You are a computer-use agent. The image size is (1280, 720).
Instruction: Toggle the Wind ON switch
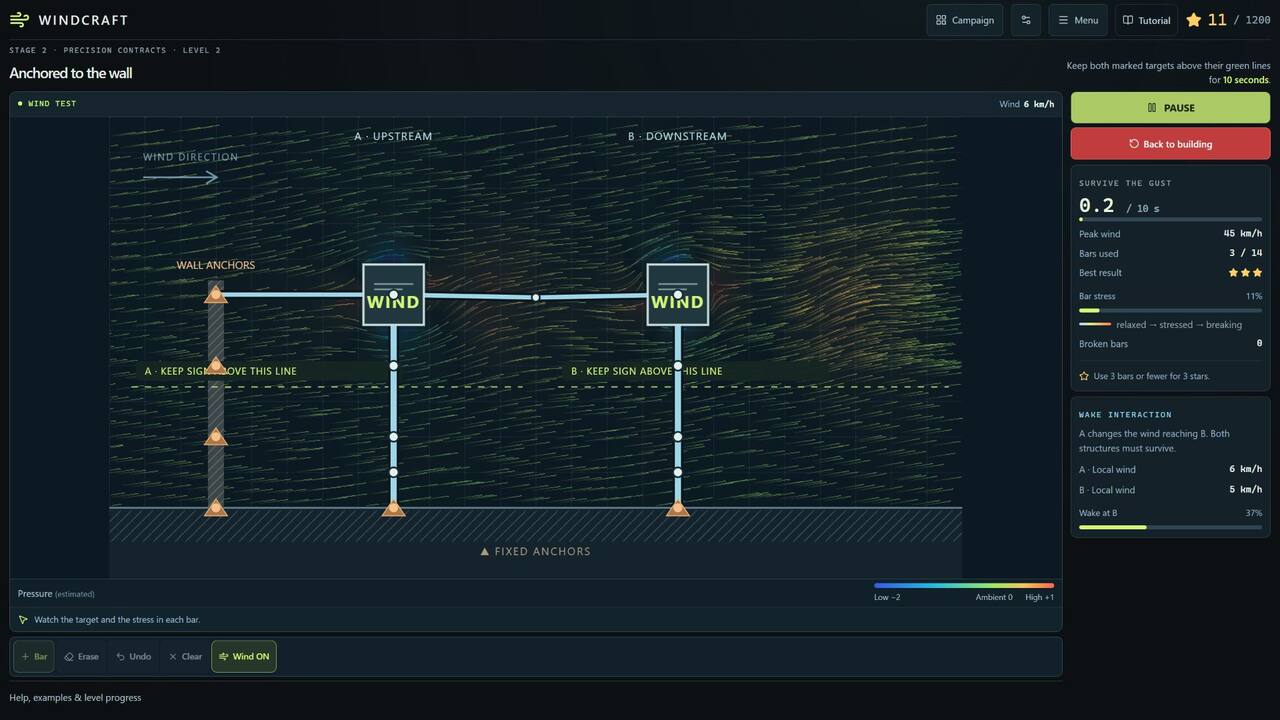pos(244,657)
